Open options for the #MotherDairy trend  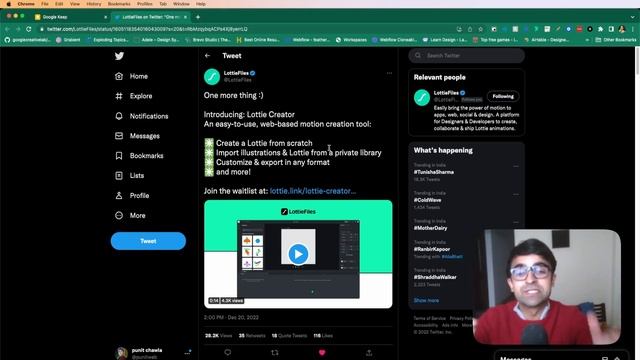(516, 222)
